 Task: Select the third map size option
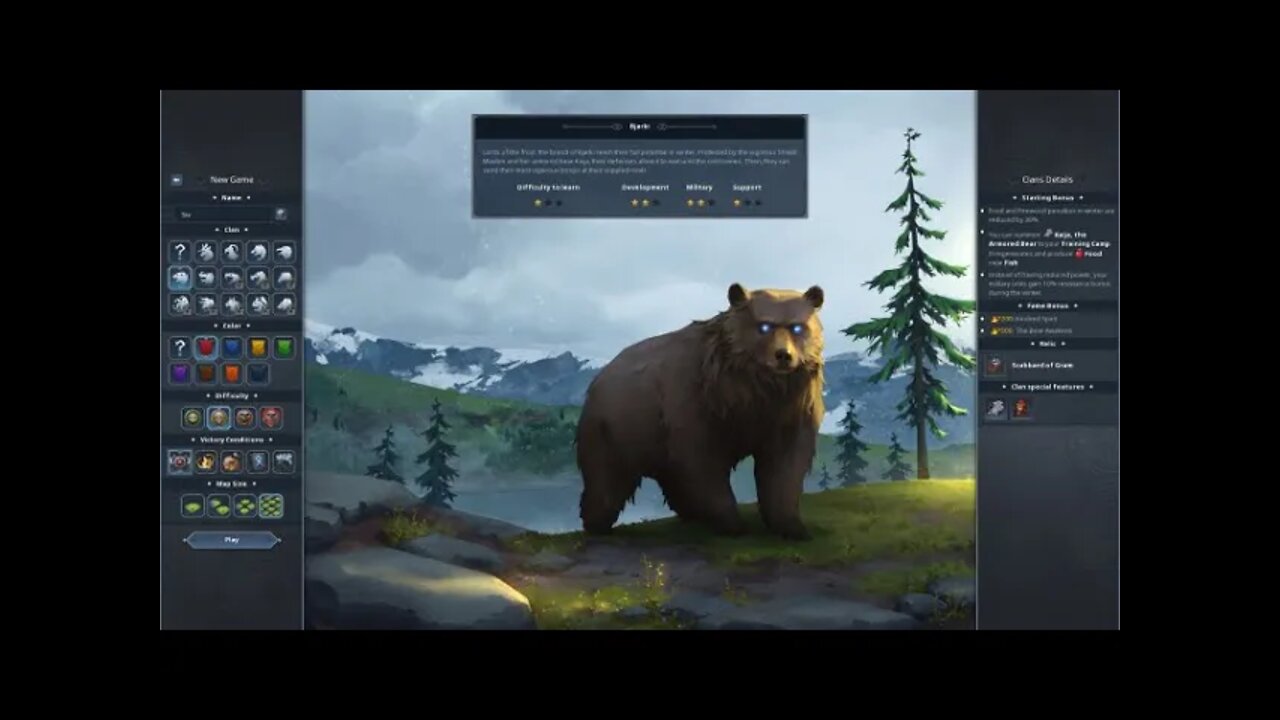(x=245, y=505)
